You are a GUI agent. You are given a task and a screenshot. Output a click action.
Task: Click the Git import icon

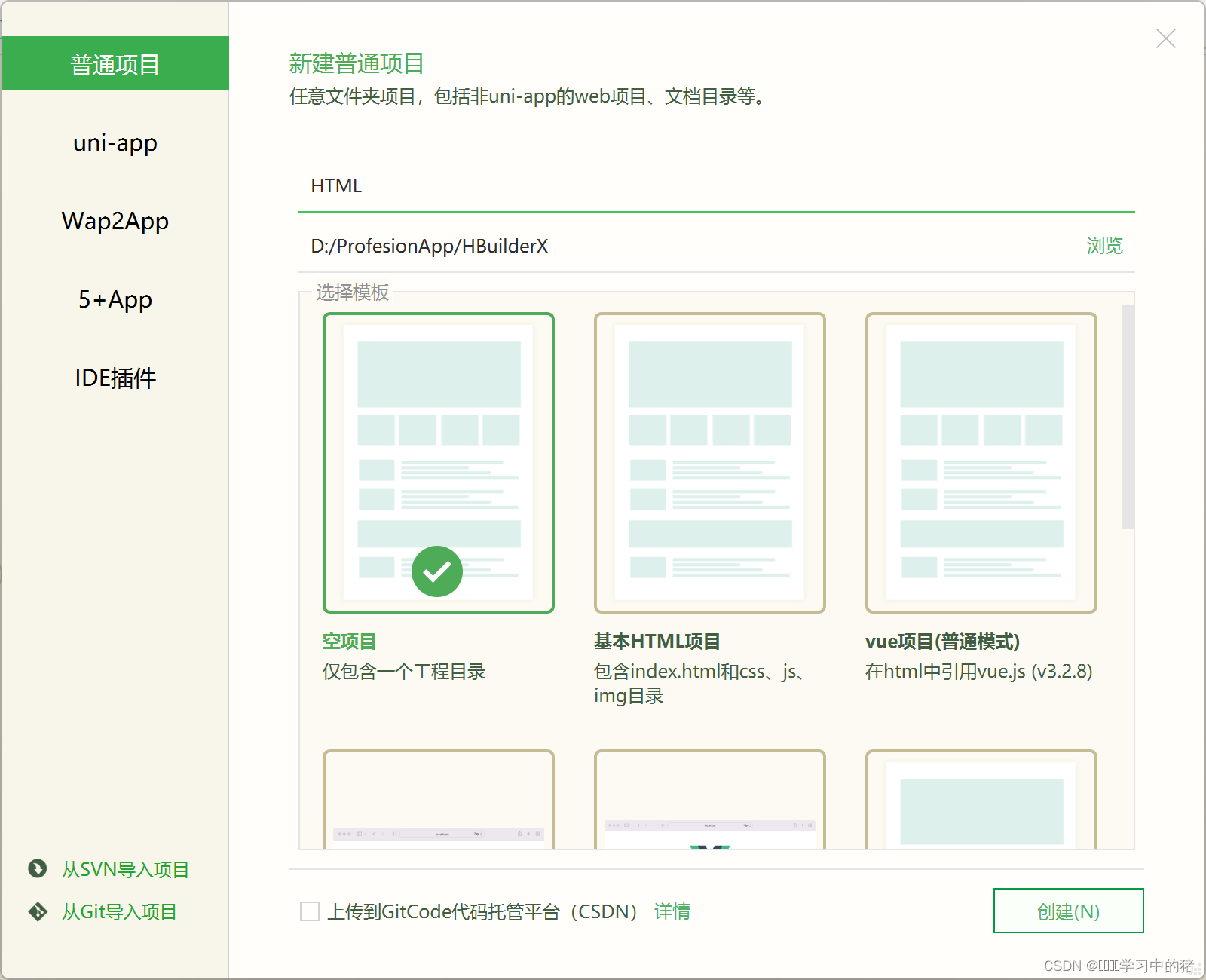38,911
